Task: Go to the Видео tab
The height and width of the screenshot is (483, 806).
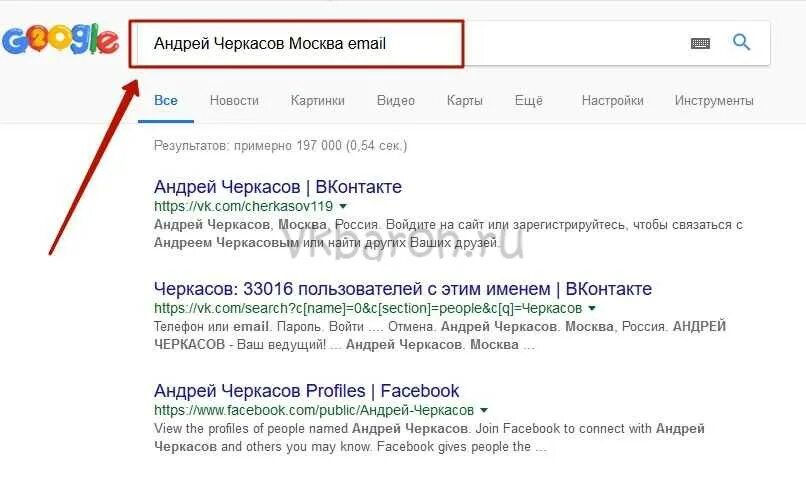Action: click(x=395, y=100)
